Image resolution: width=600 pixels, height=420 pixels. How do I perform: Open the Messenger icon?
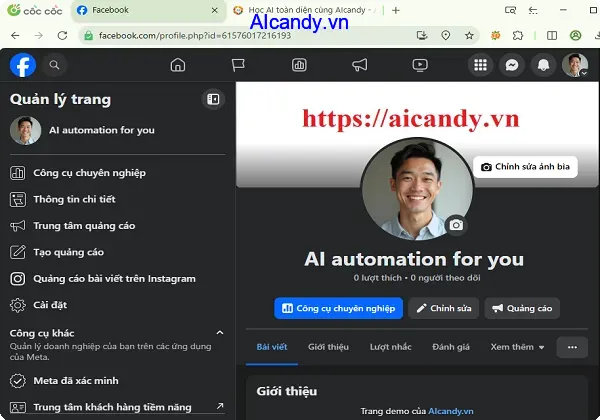click(512, 65)
